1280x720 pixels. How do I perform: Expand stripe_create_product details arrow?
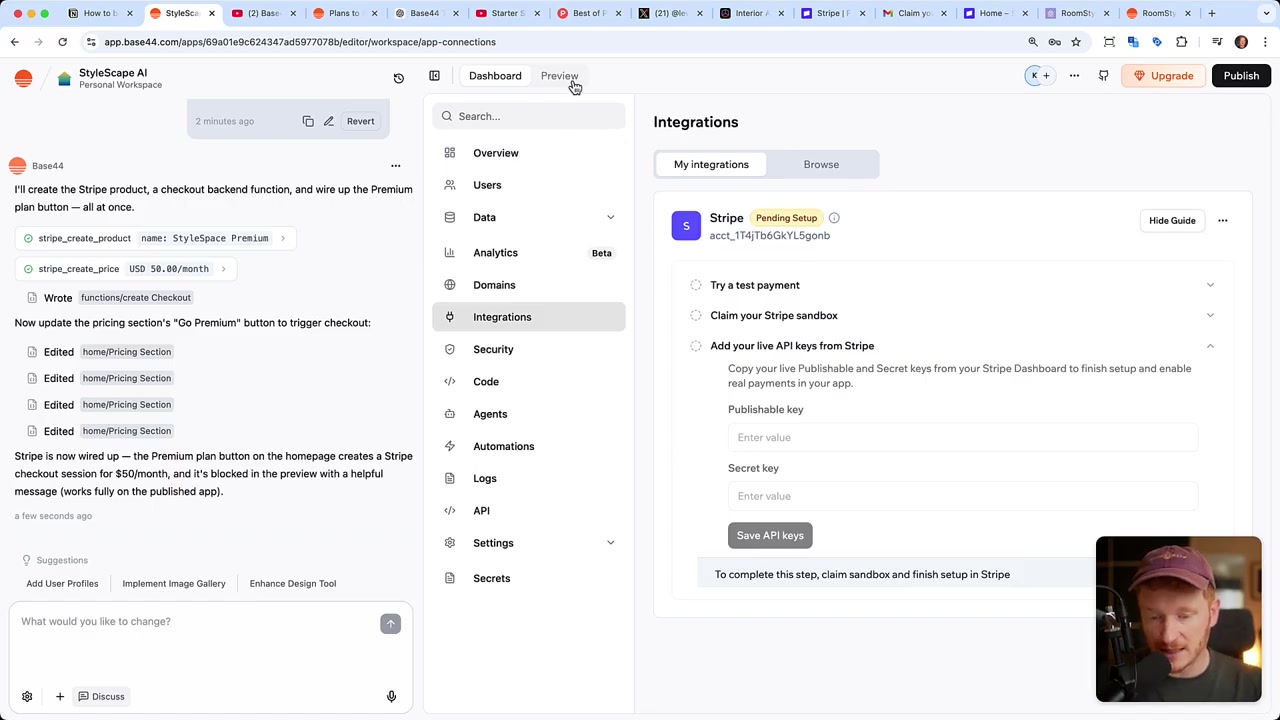click(283, 238)
